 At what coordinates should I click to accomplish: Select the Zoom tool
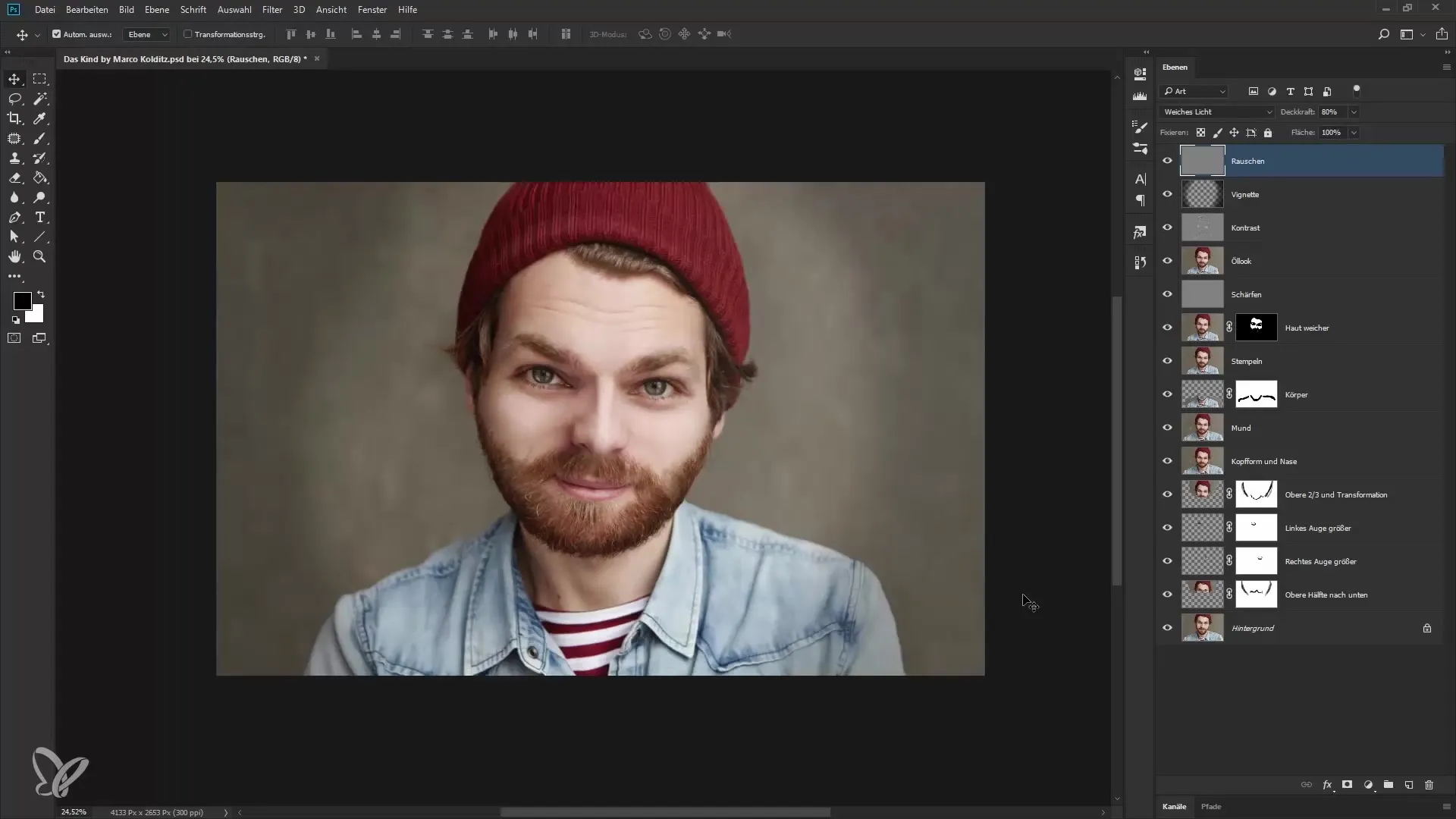39,256
